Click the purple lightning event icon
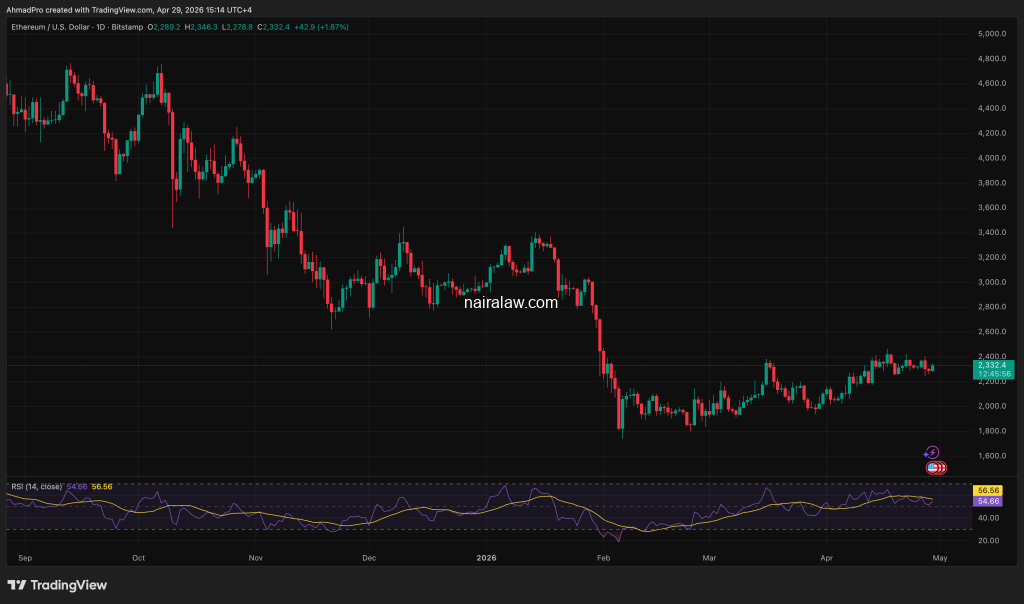 click(x=932, y=453)
